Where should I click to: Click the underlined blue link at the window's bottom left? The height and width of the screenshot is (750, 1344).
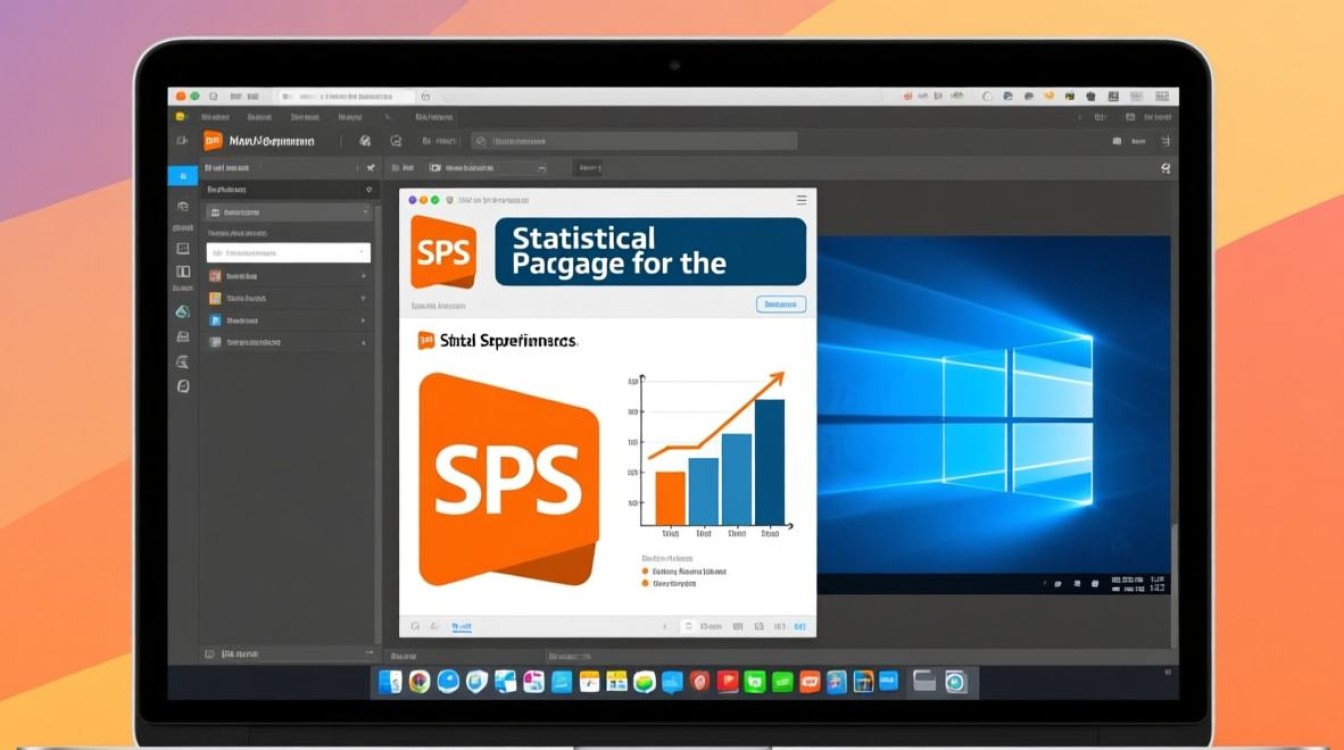pyautogui.click(x=461, y=625)
